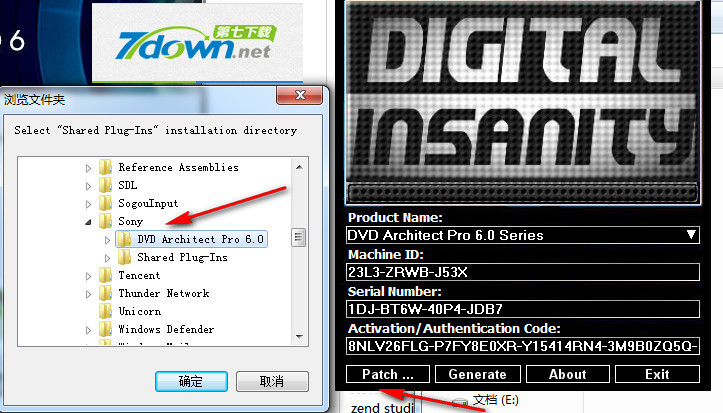Click the Reference Assemblies folder icon
Image resolution: width=723 pixels, height=413 pixels.
point(106,167)
